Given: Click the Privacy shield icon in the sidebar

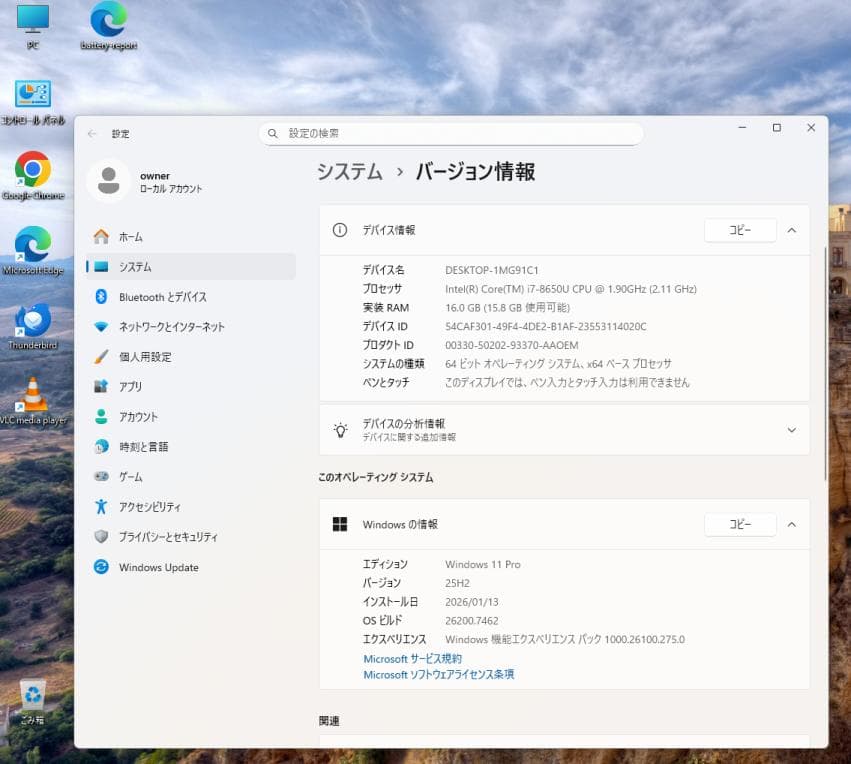Looking at the screenshot, I should pos(101,536).
